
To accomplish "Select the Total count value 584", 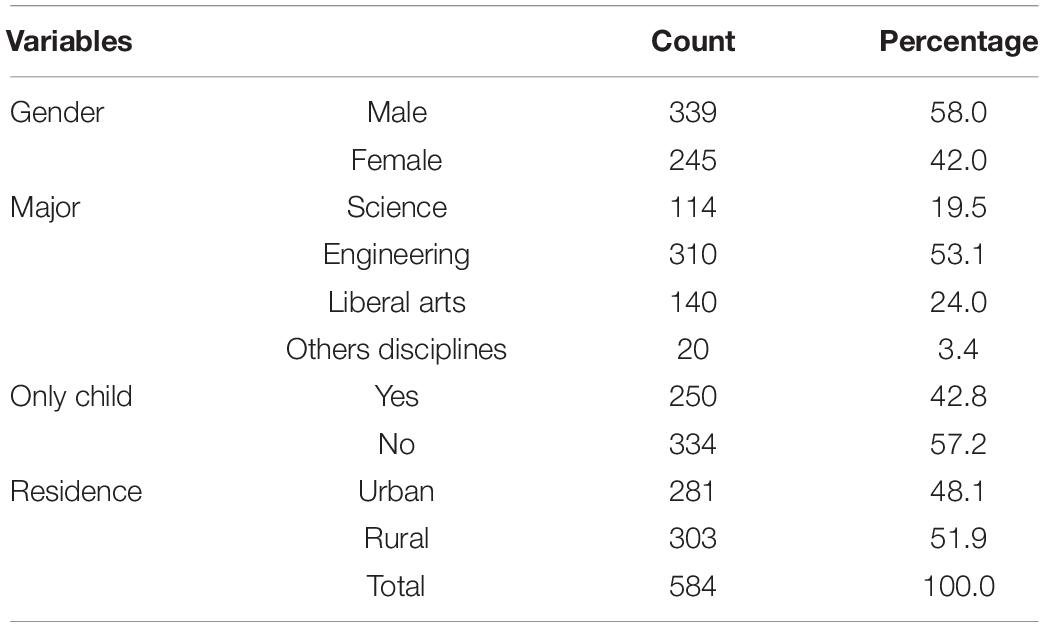I will coord(692,586).
